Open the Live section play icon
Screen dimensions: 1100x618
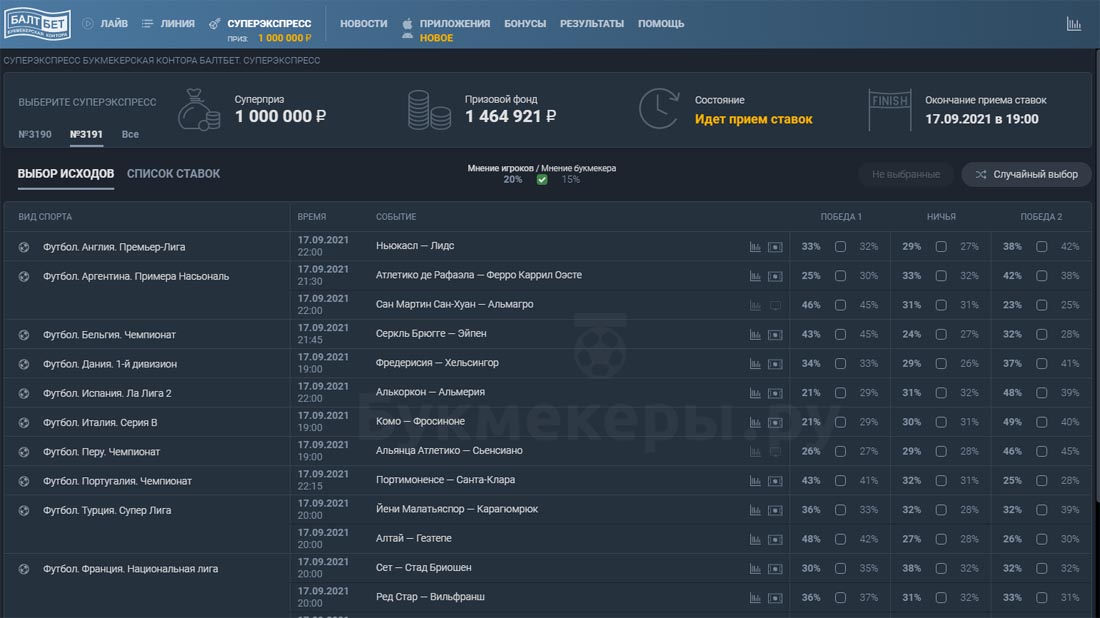click(x=88, y=23)
